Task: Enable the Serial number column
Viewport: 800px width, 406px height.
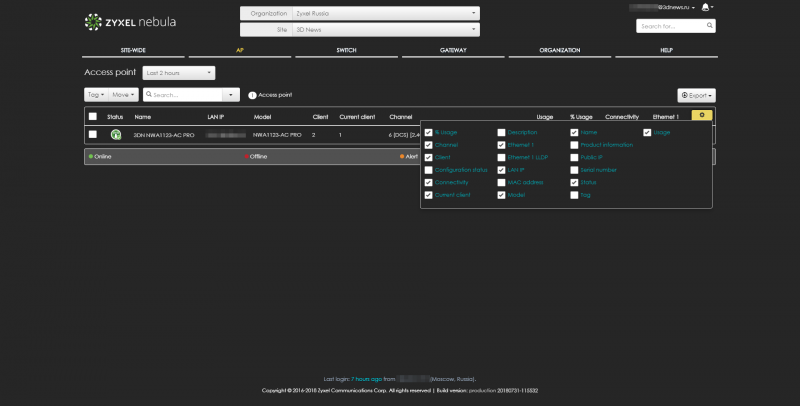Action: click(x=574, y=170)
